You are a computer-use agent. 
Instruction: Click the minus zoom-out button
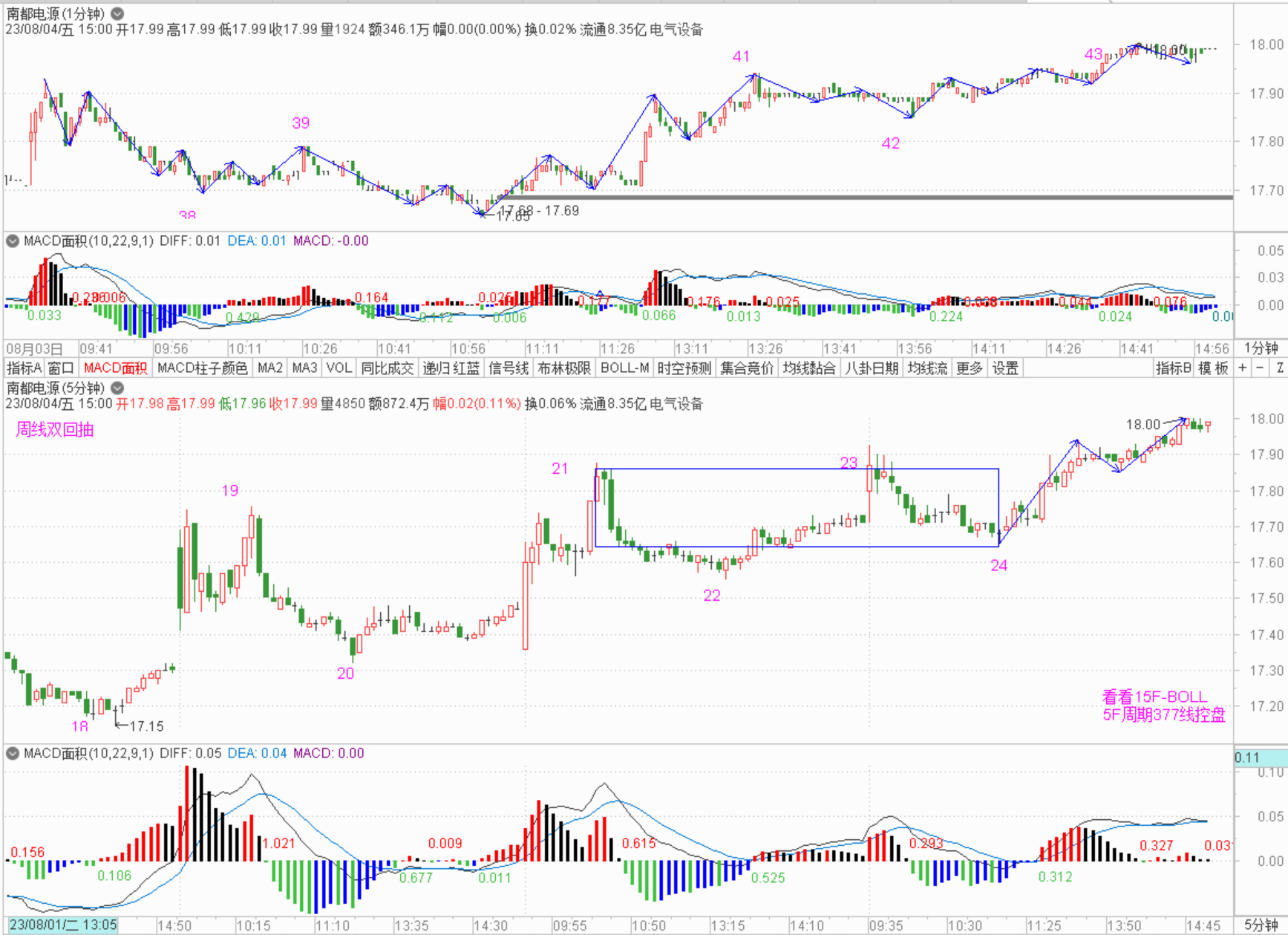1260,368
